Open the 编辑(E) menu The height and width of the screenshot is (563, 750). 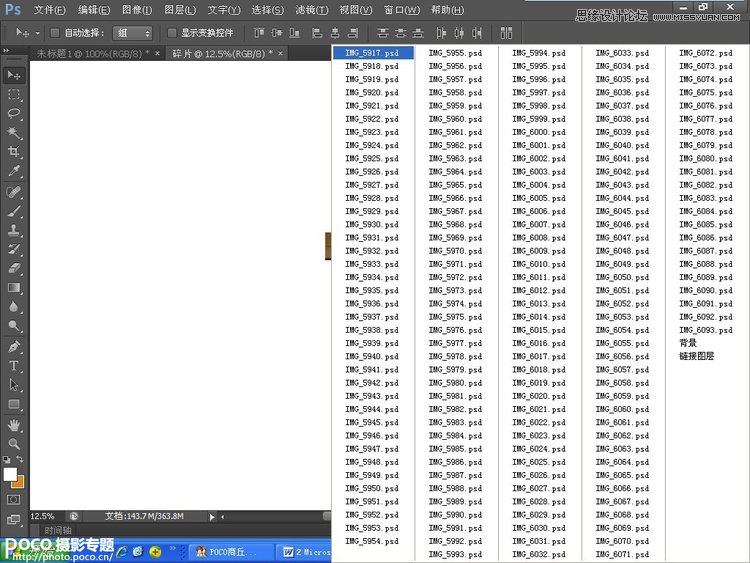coord(94,10)
